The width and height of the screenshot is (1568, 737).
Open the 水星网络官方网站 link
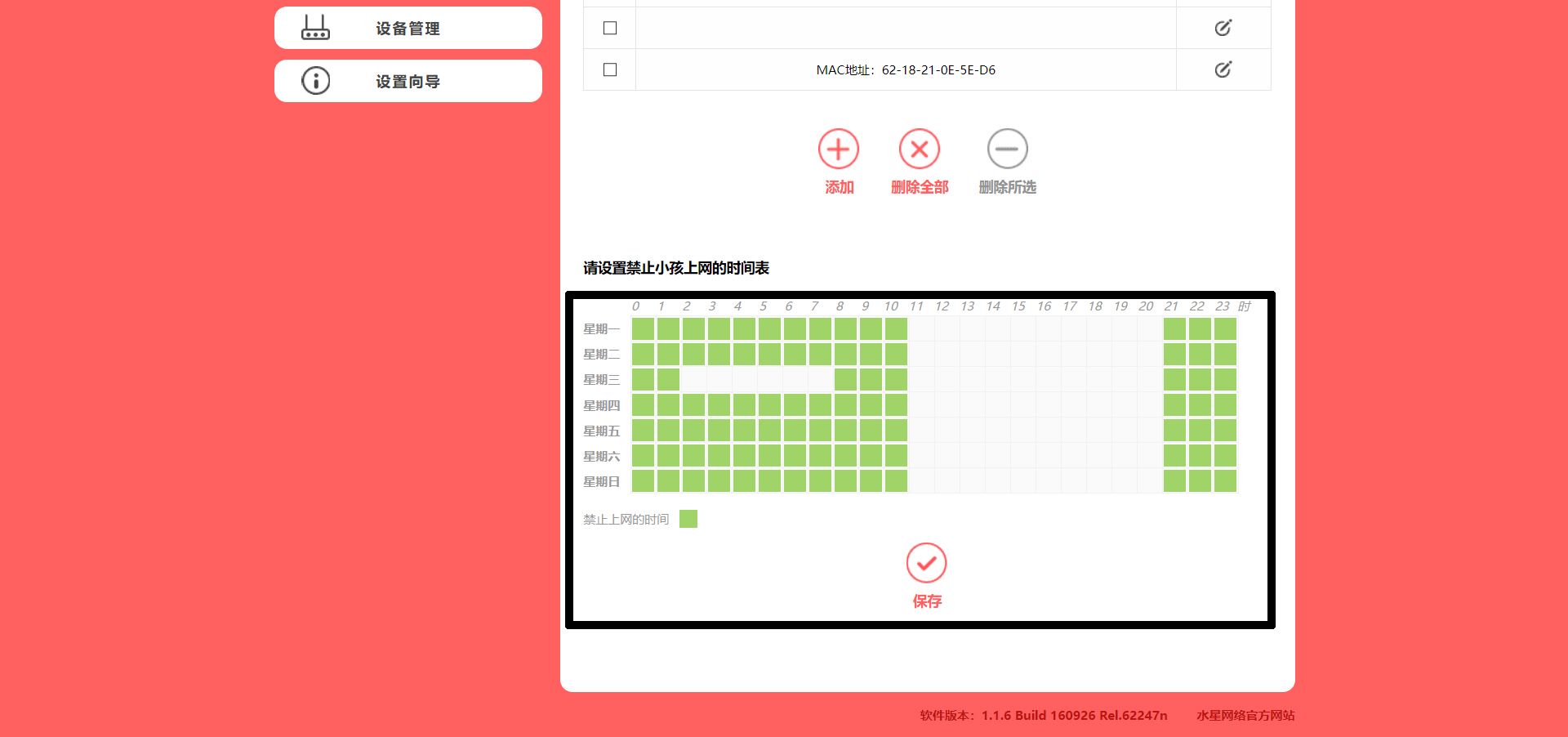1245,715
